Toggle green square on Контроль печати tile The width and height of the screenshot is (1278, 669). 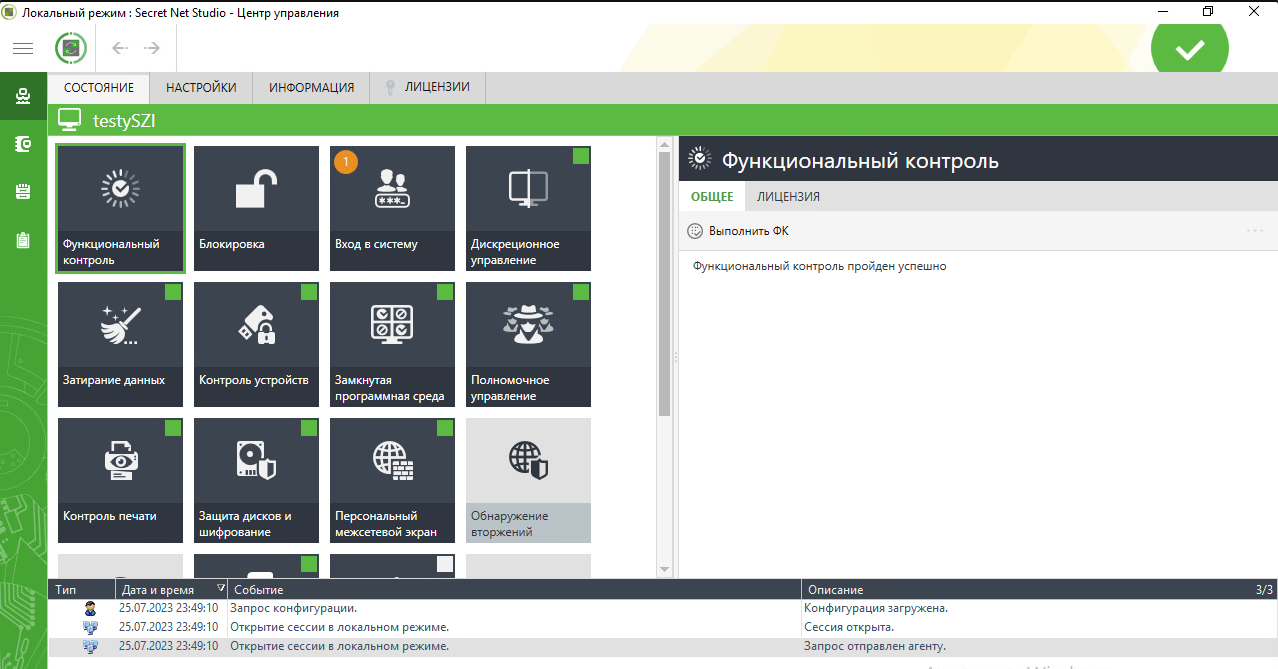coord(173,428)
